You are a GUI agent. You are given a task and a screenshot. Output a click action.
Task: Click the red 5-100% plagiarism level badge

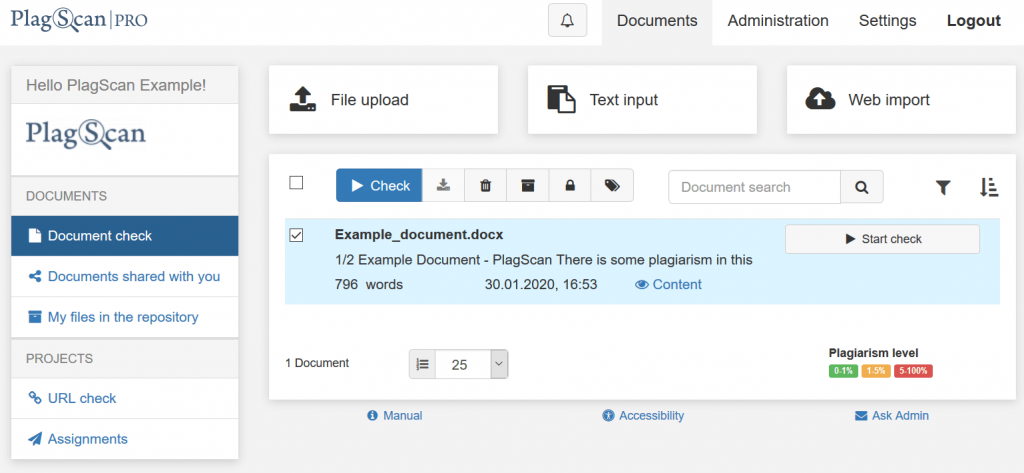[x=914, y=371]
